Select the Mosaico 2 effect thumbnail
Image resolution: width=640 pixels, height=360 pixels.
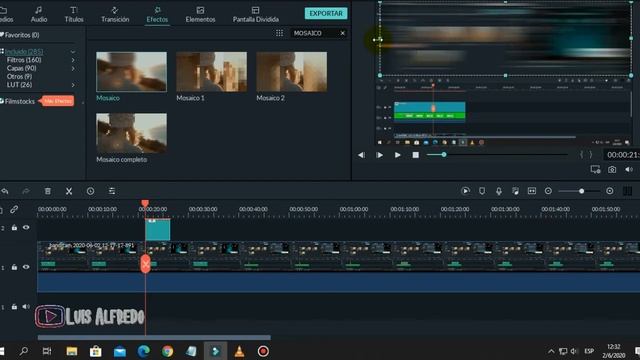(x=291, y=71)
